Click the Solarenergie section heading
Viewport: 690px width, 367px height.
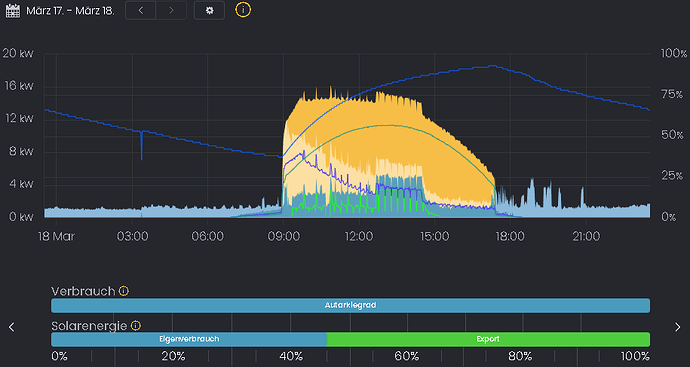pos(89,326)
